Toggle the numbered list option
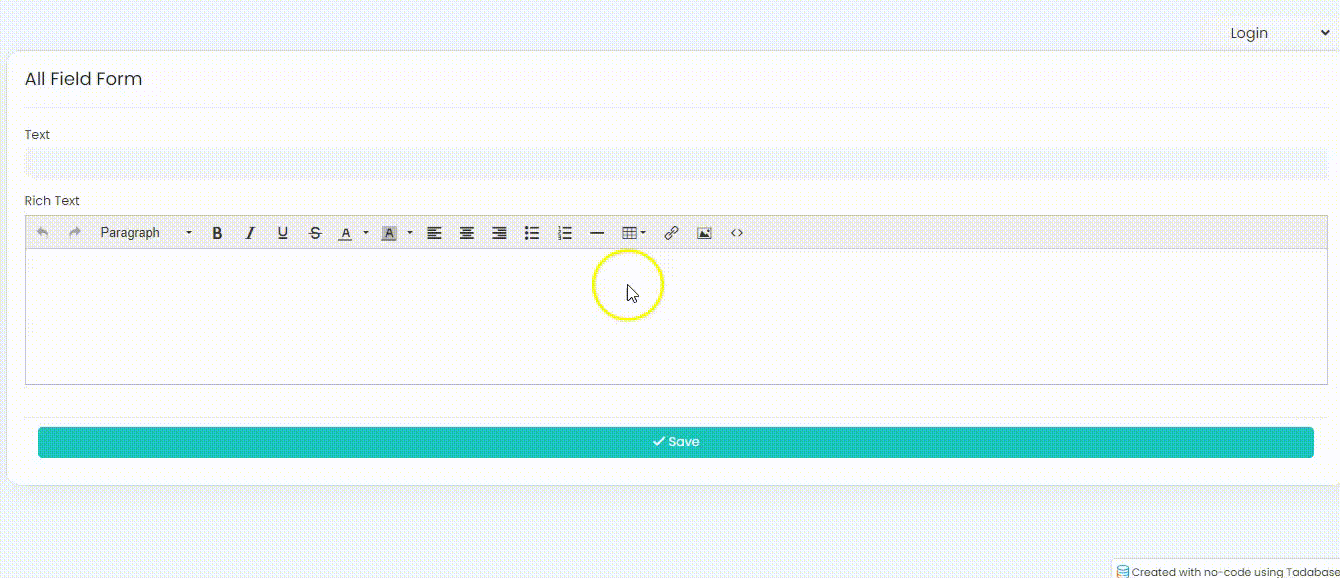The image size is (1340, 578). point(564,232)
